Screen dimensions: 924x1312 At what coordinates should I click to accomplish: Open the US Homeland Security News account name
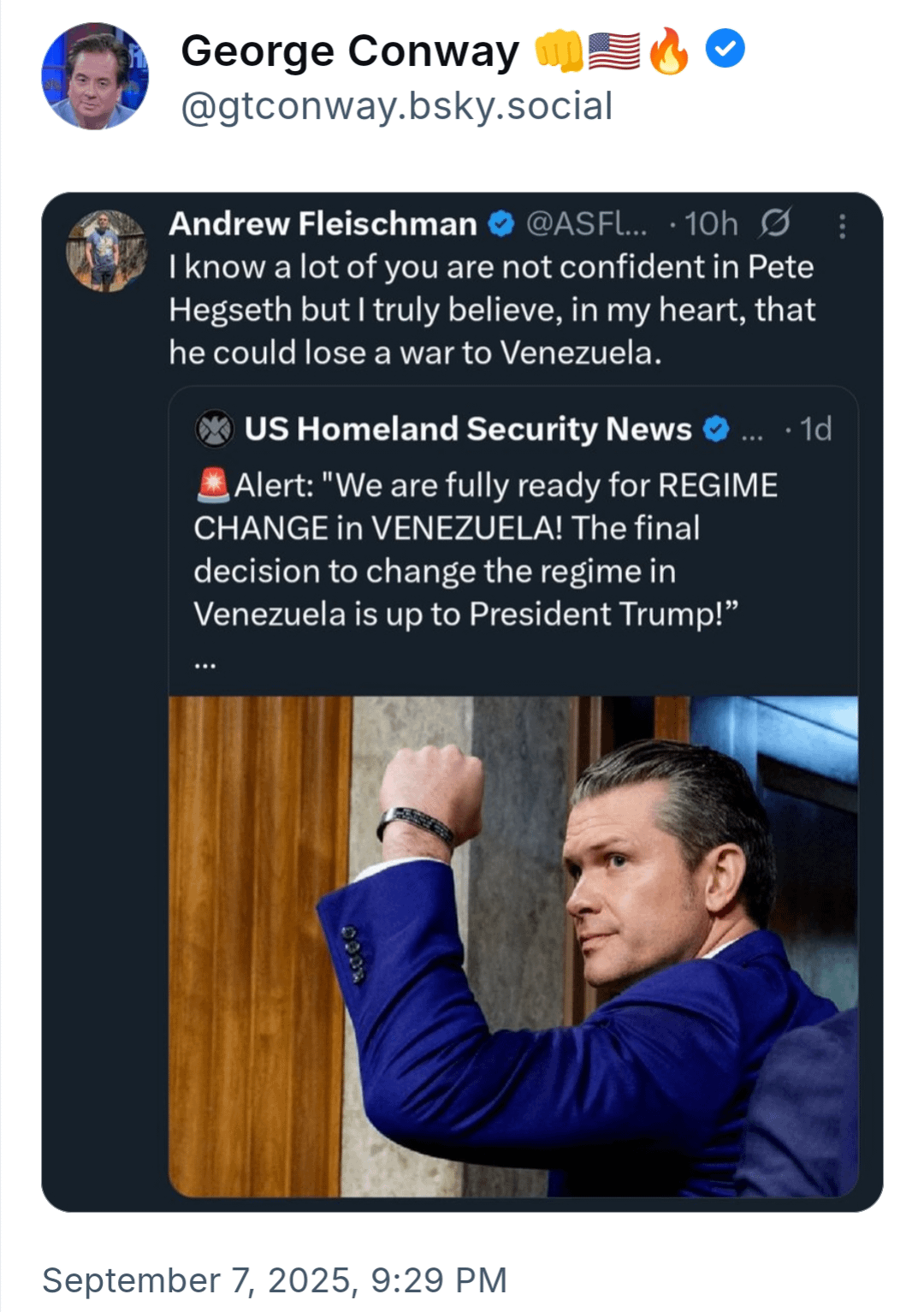tap(467, 429)
